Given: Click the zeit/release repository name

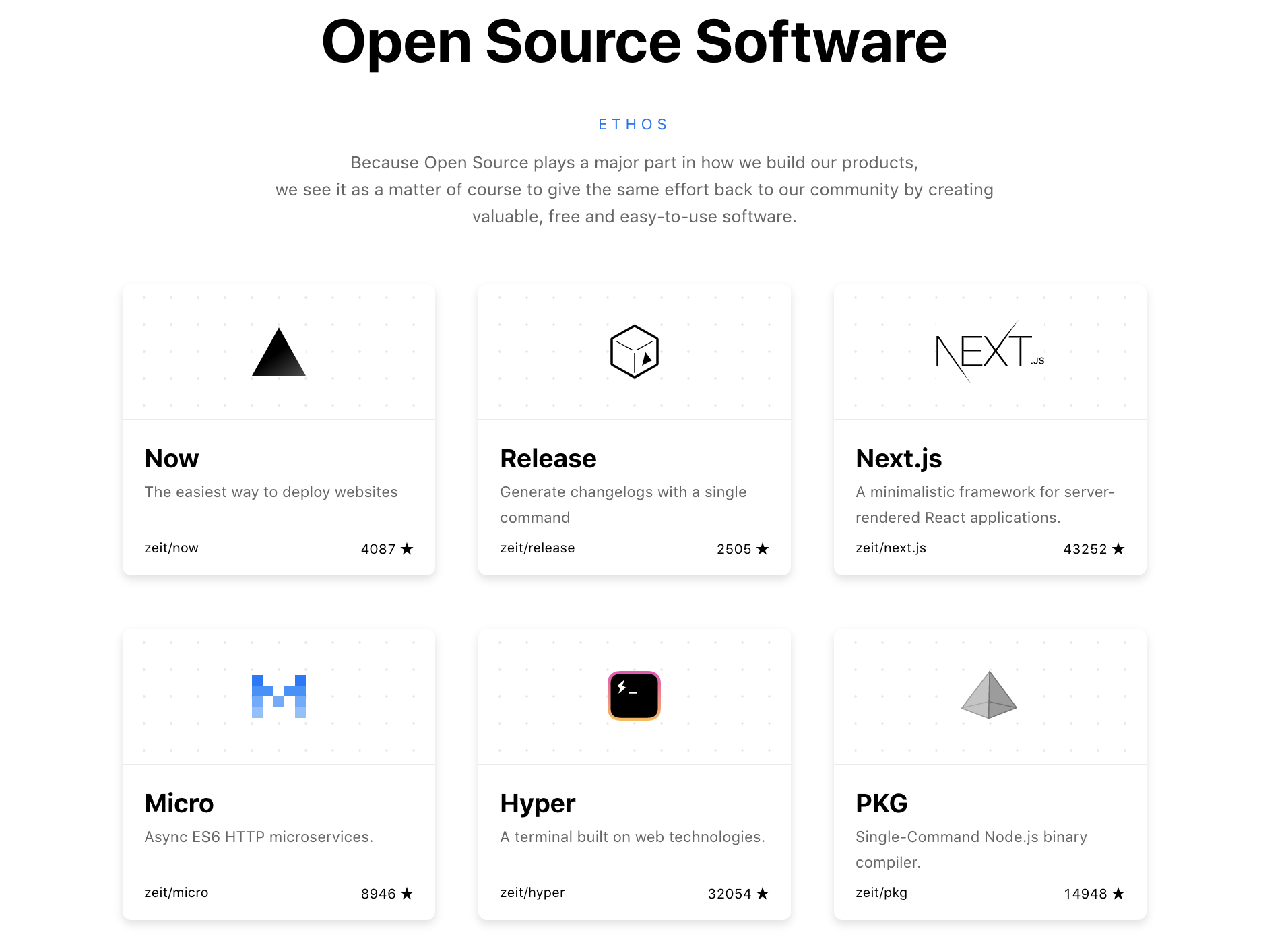Looking at the screenshot, I should coord(538,548).
